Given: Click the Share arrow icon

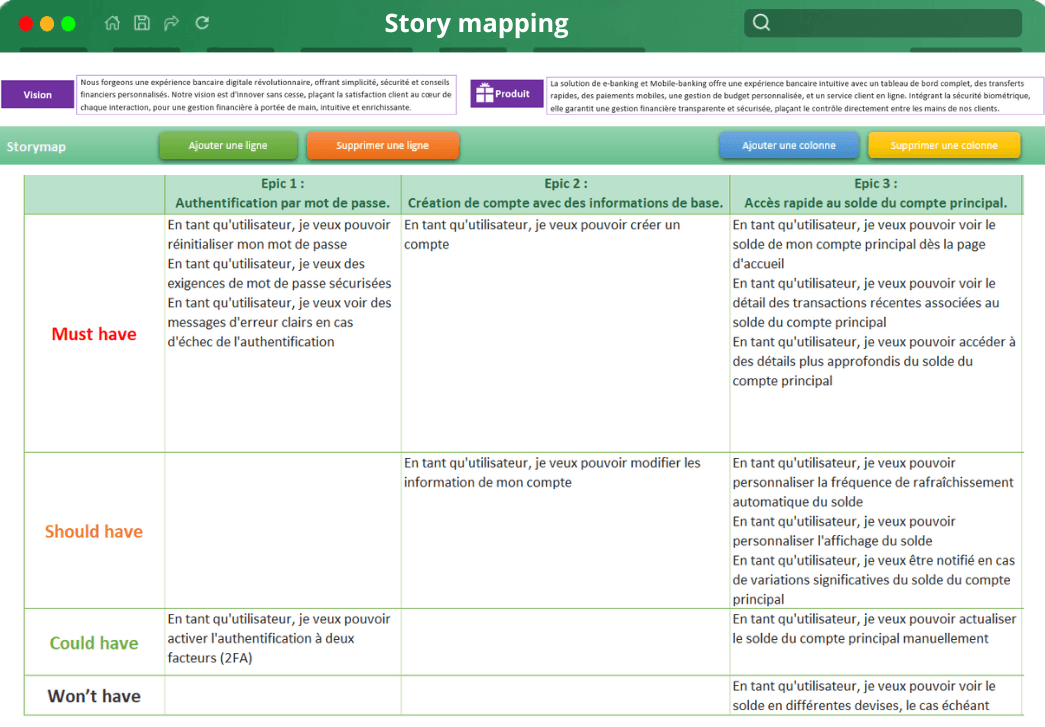Looking at the screenshot, I should tap(171, 22).
